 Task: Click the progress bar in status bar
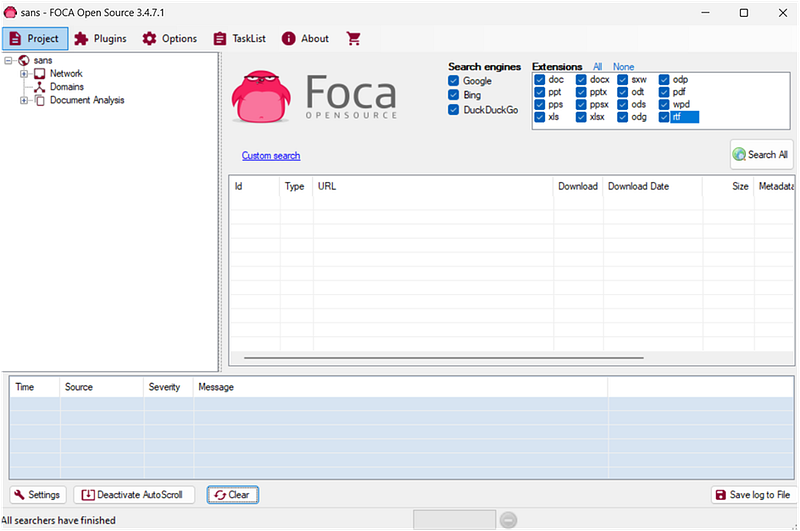(454, 520)
